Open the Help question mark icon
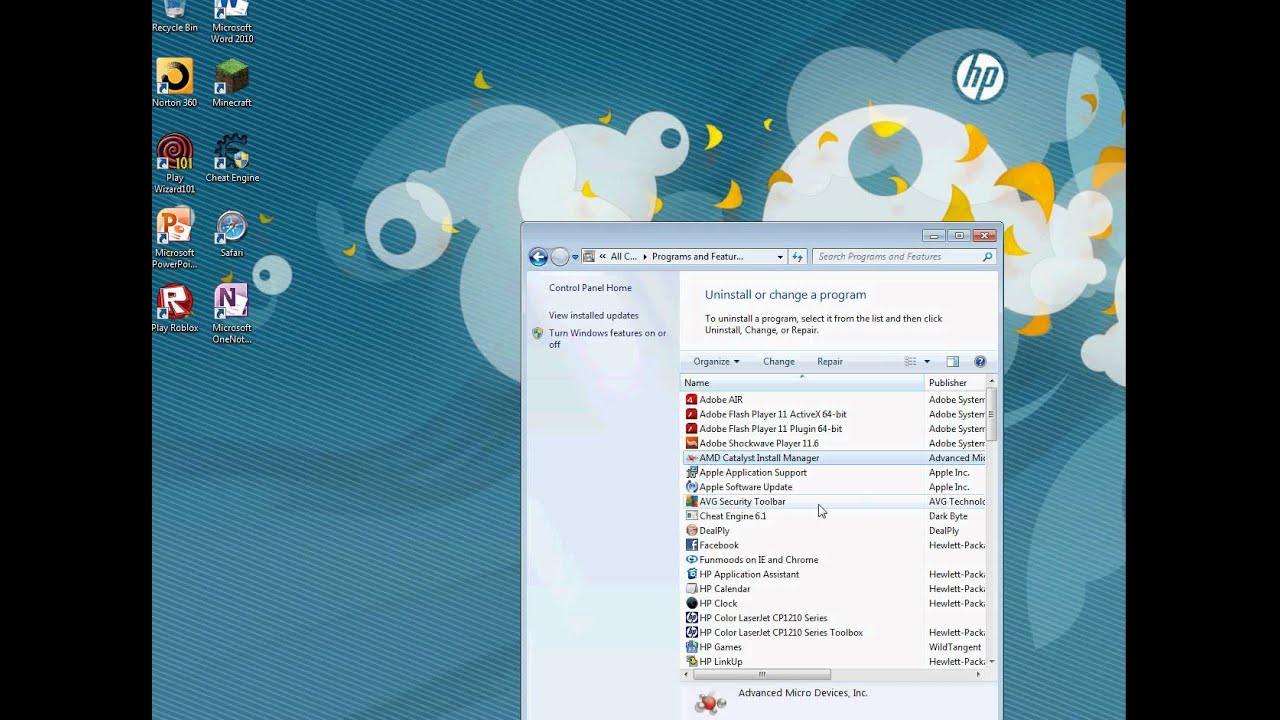 (980, 361)
